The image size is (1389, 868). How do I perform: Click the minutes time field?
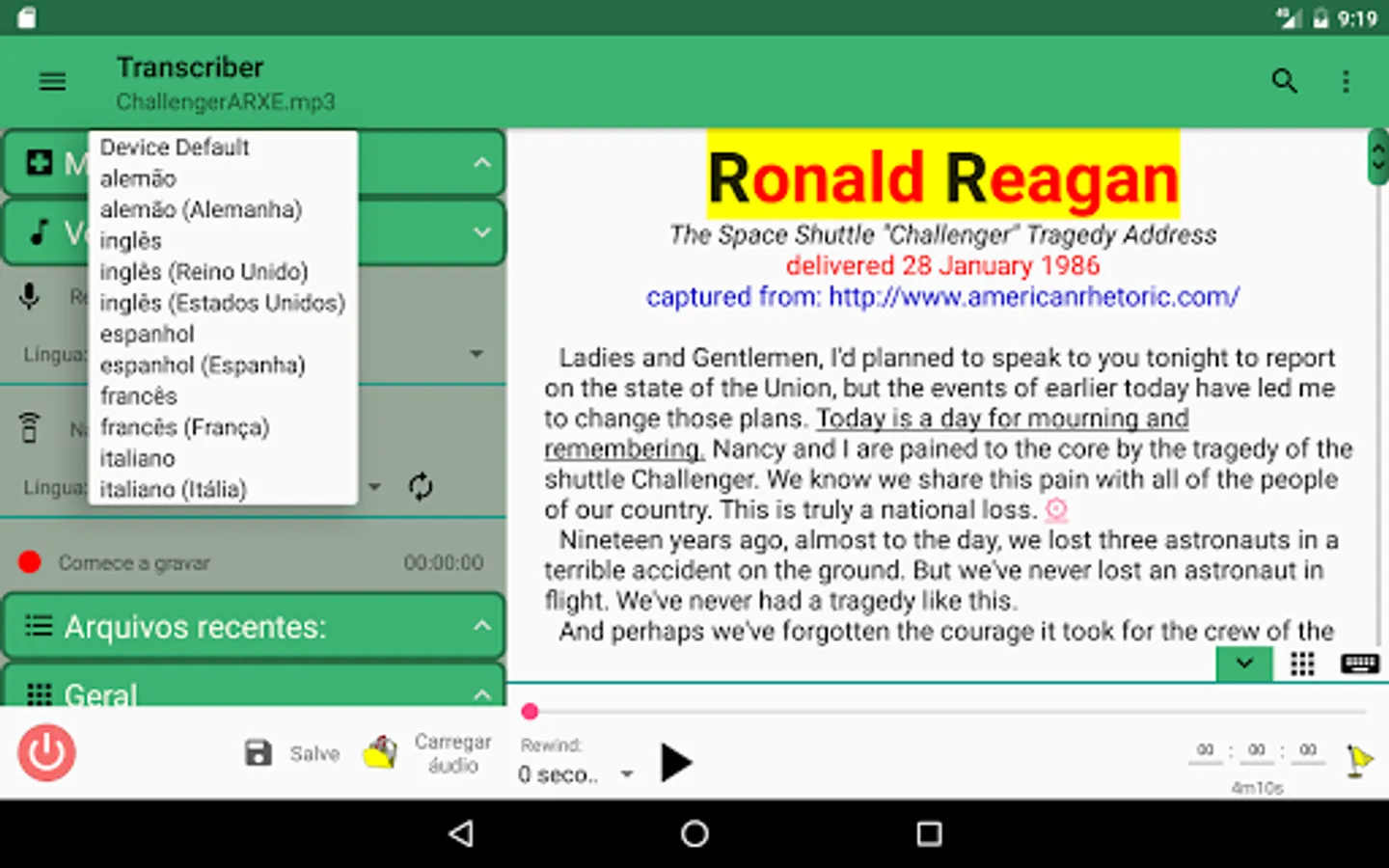click(1257, 750)
